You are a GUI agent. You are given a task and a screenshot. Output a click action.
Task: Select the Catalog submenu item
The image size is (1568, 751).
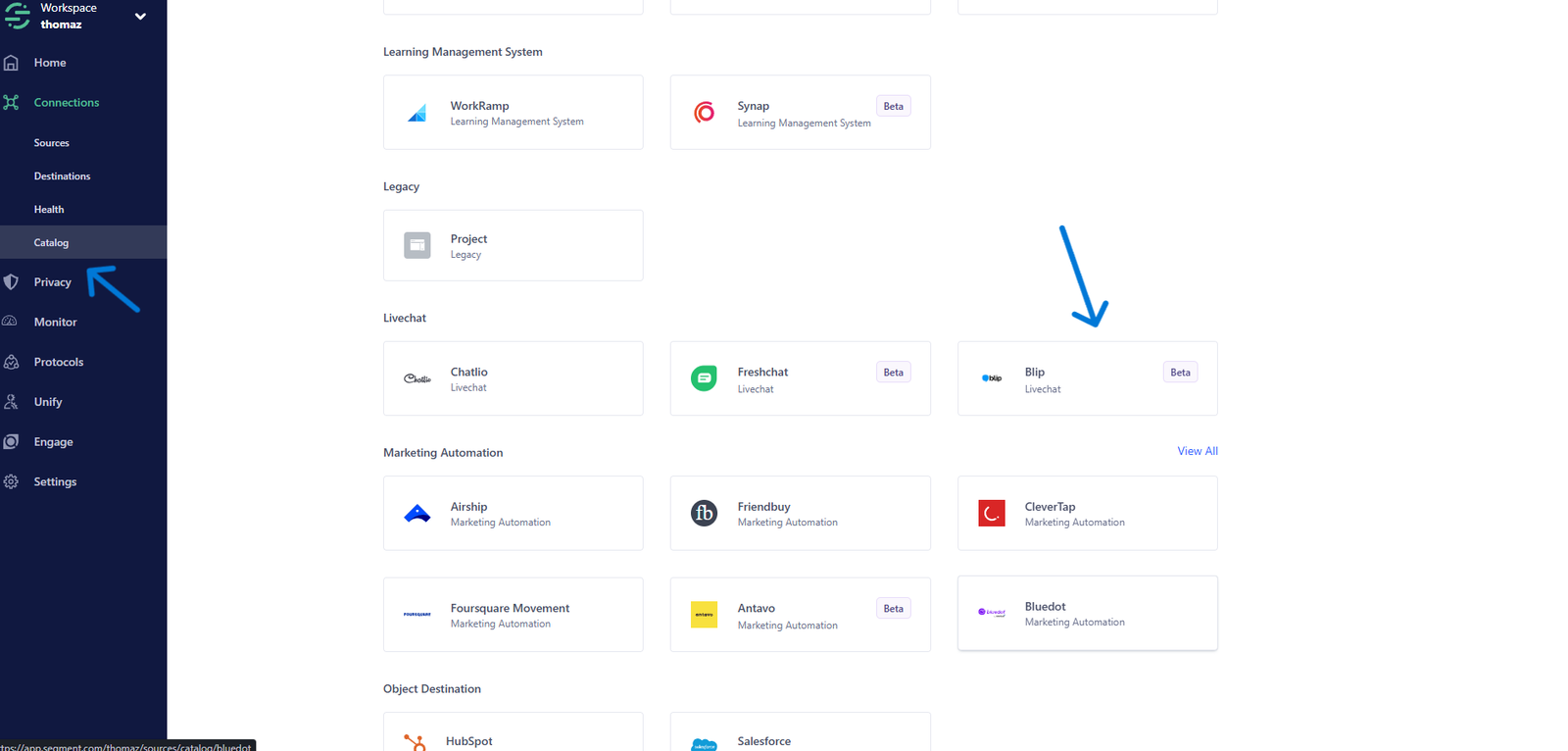tap(51, 243)
